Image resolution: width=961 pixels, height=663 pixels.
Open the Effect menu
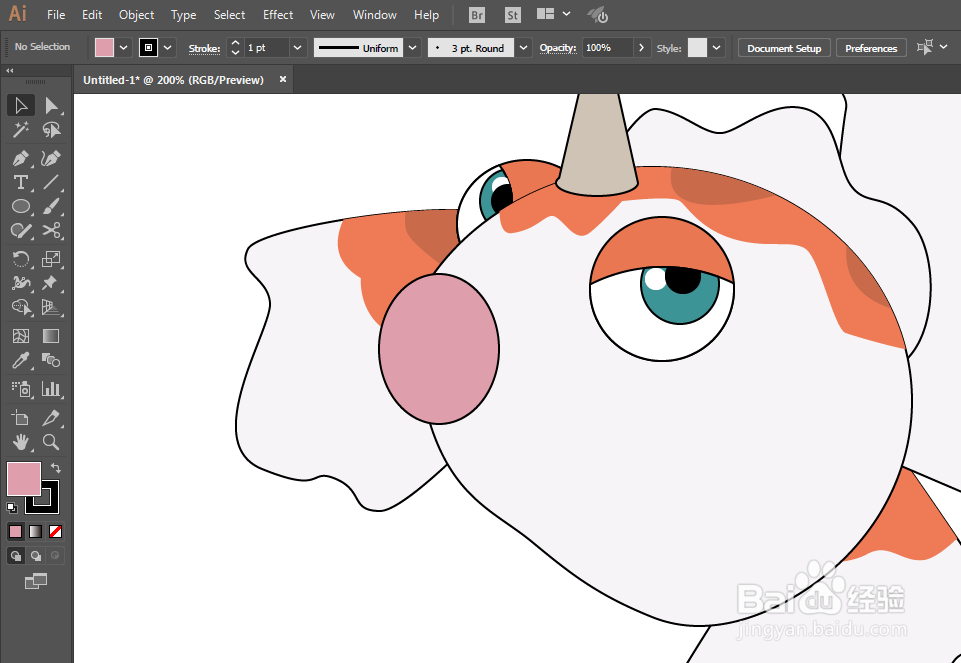[278, 15]
